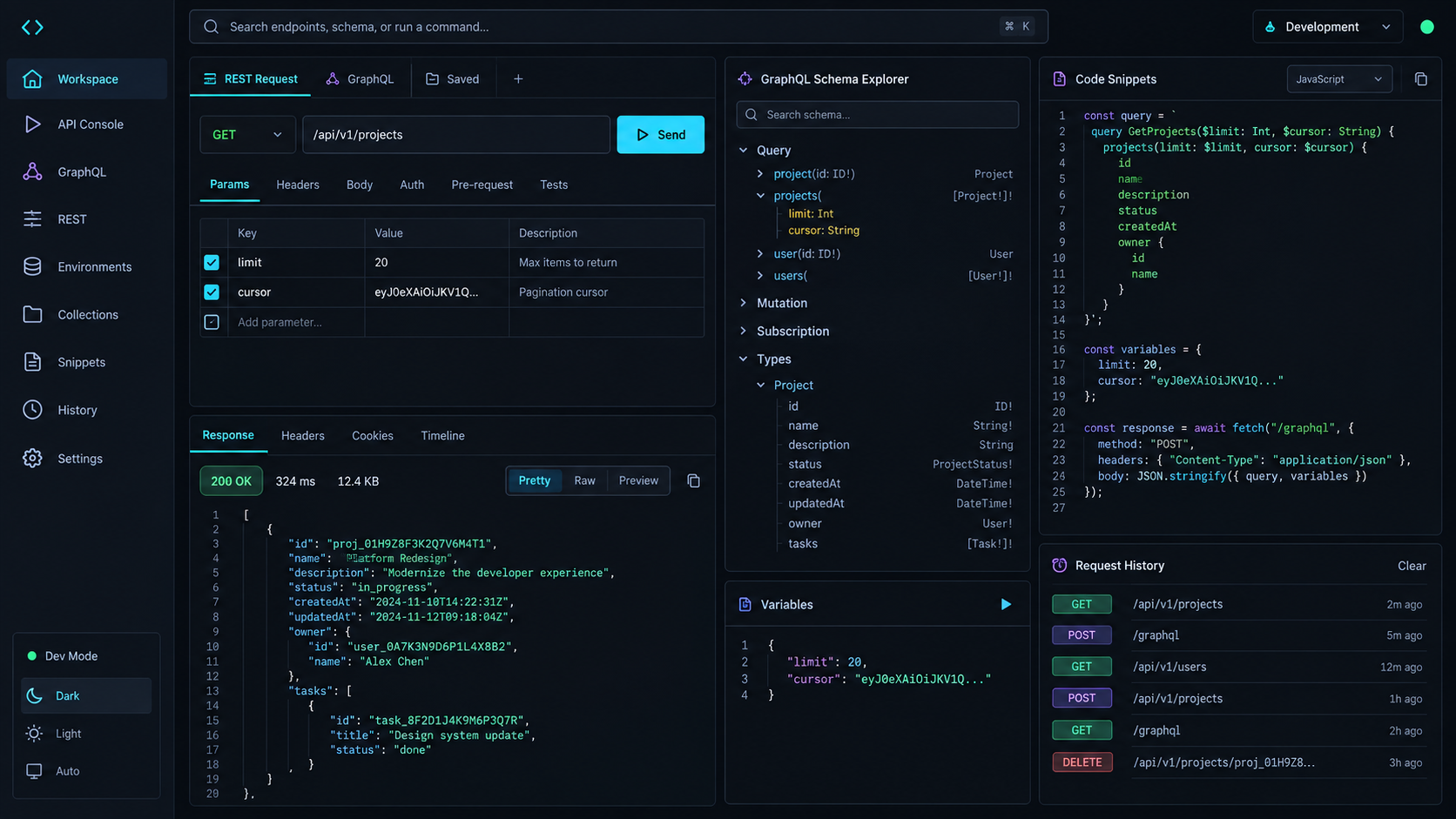Run variables with the play icon
The image size is (1456, 819).
pyautogui.click(x=1006, y=604)
